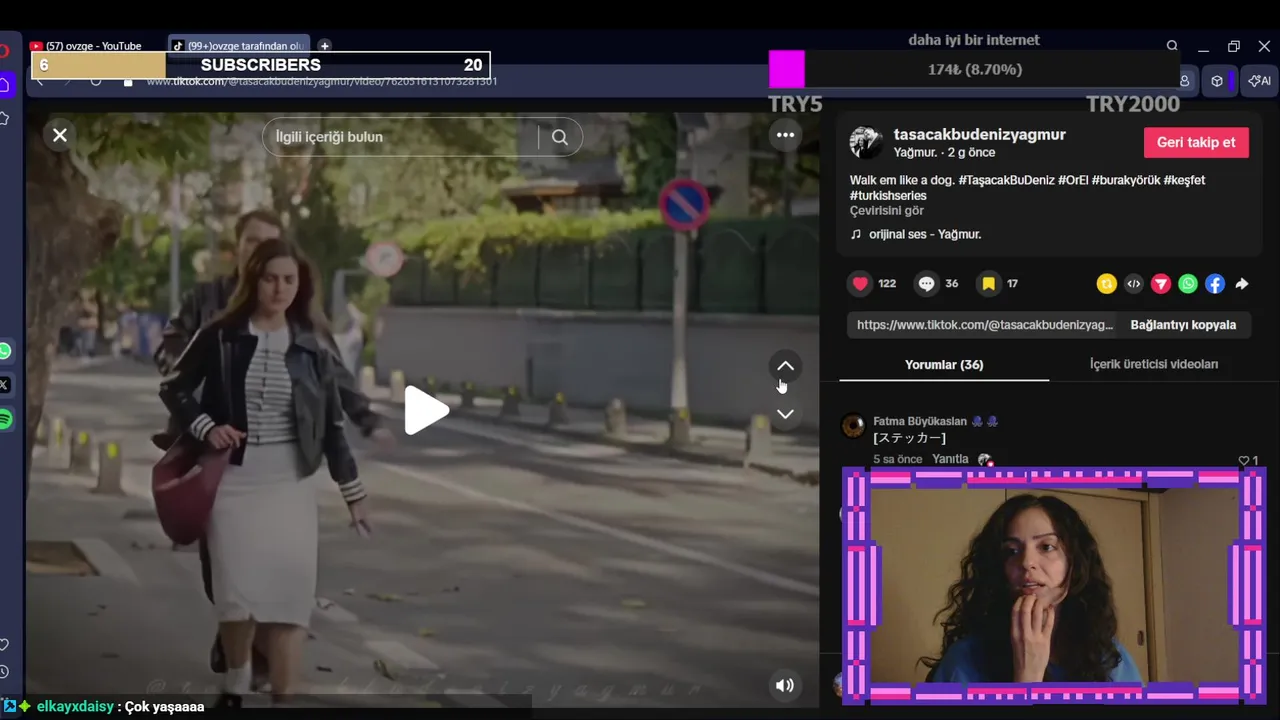Open tasacakbudenizyagmur profile avatar
This screenshot has height=720, width=1280.
[866, 142]
